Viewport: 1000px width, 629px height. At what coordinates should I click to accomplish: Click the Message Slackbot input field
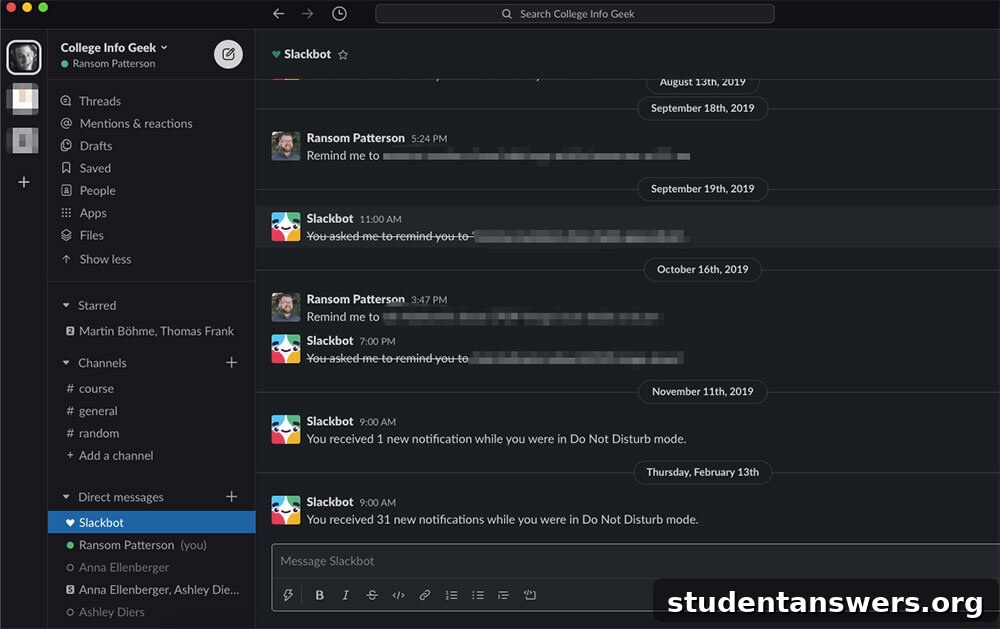[635, 561]
